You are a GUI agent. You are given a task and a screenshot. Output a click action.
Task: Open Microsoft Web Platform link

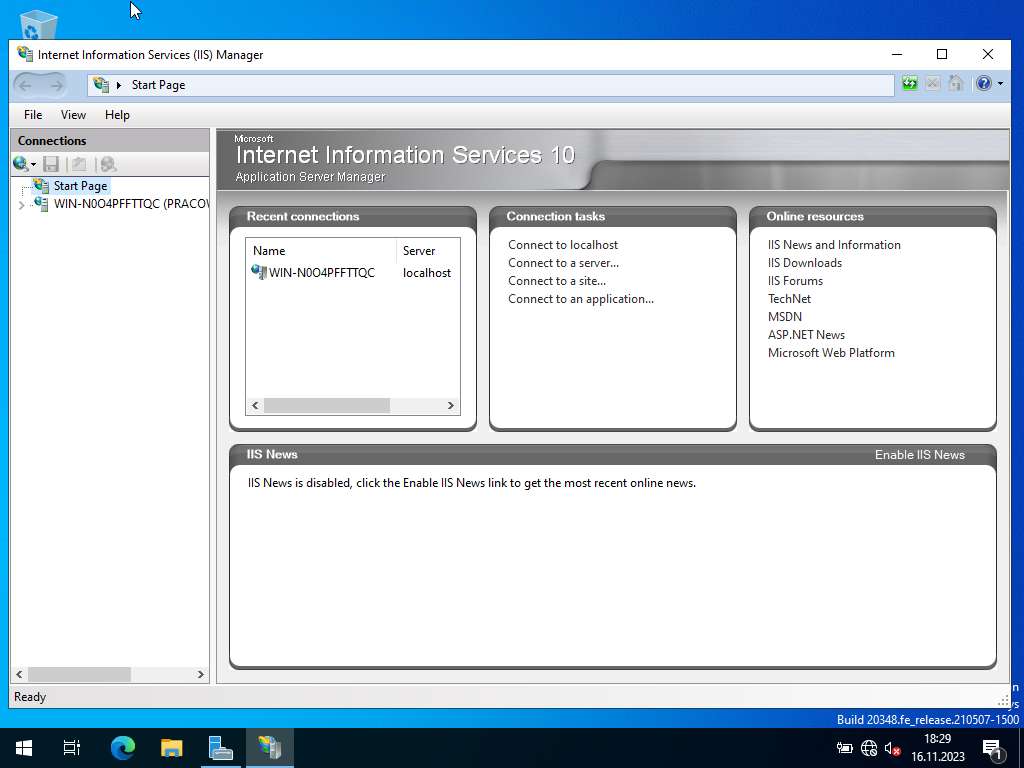pos(831,353)
